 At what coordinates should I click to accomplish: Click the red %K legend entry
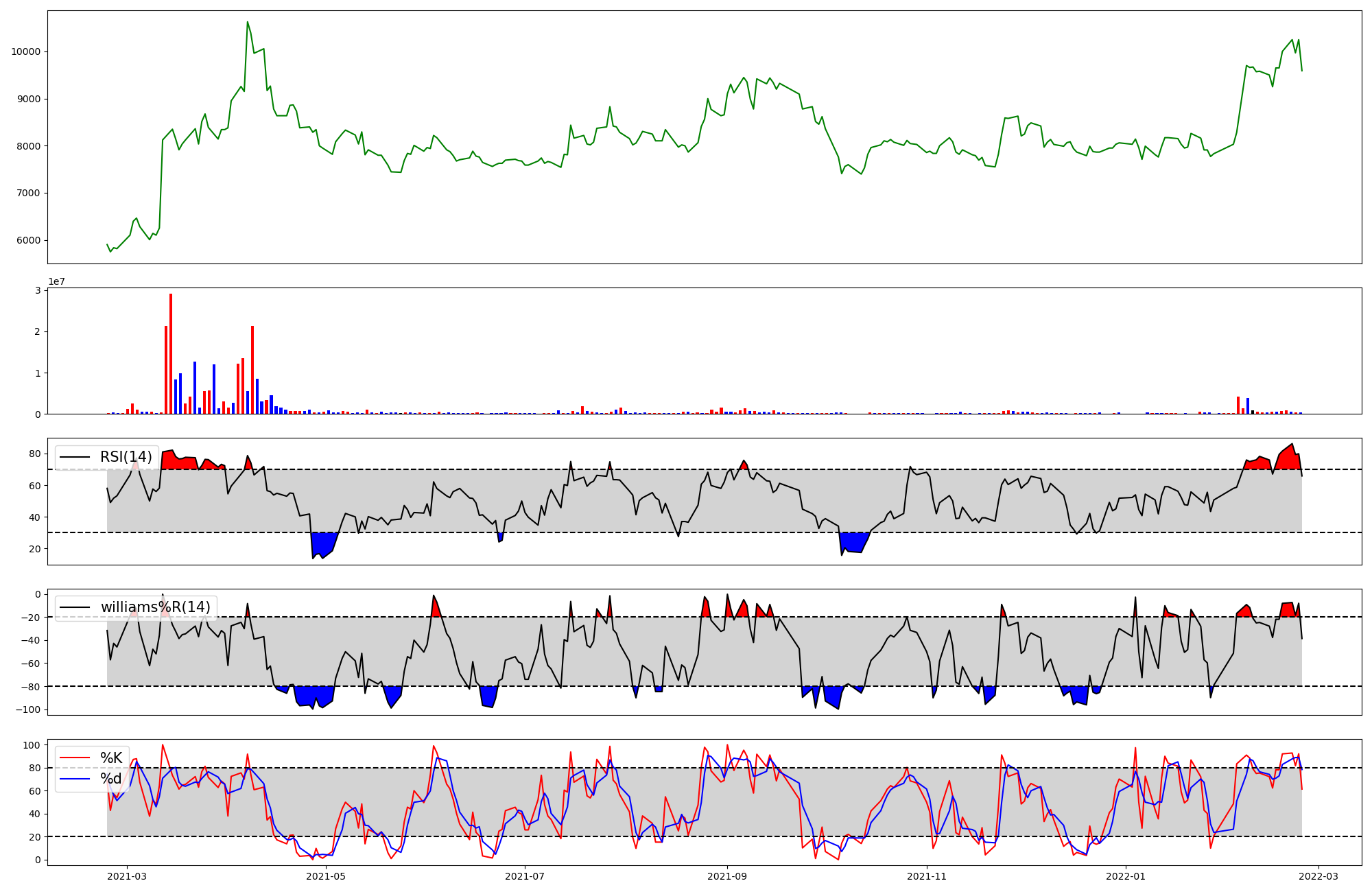[x=111, y=758]
